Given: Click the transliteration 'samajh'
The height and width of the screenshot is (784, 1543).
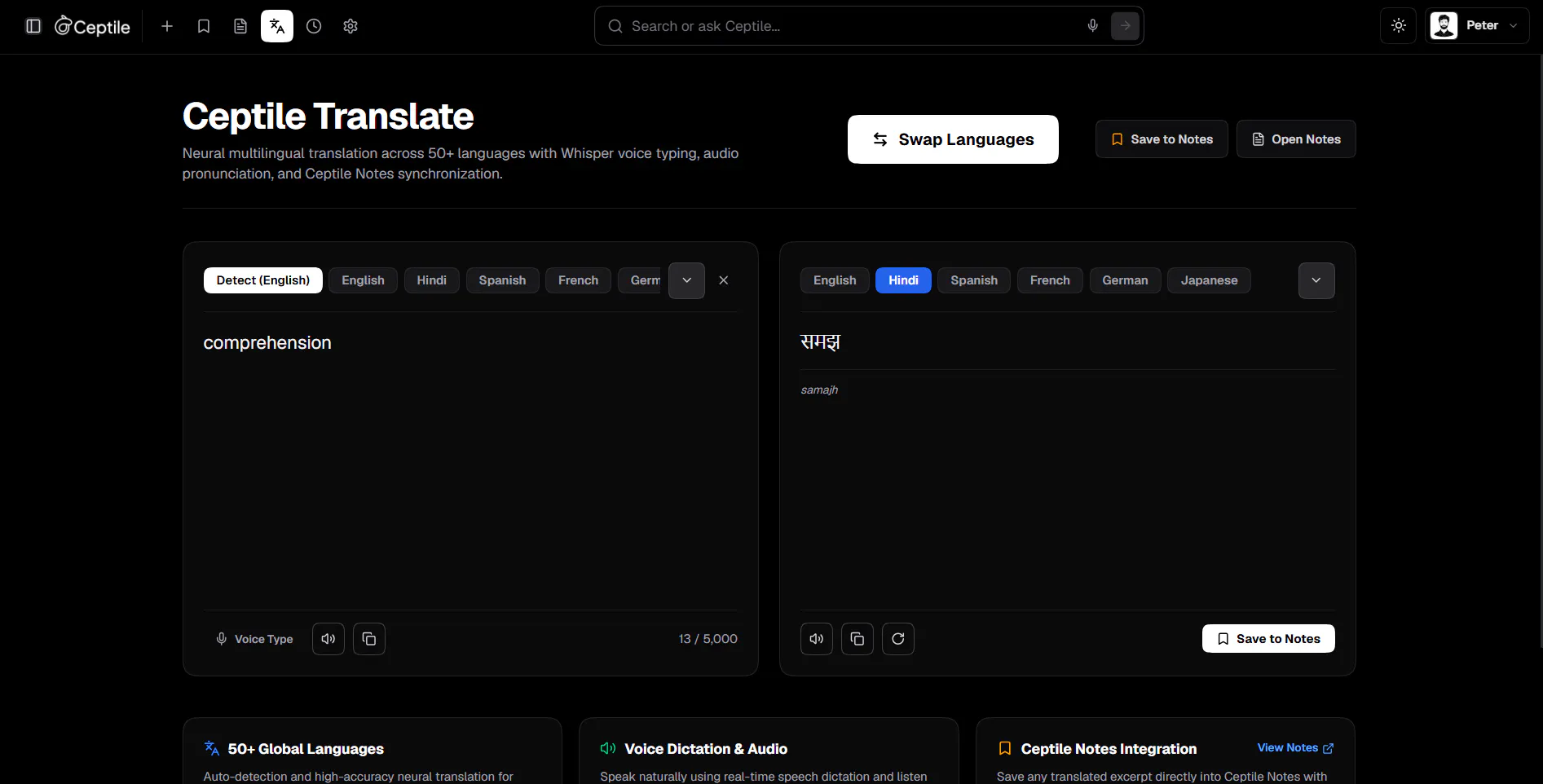Looking at the screenshot, I should (819, 390).
